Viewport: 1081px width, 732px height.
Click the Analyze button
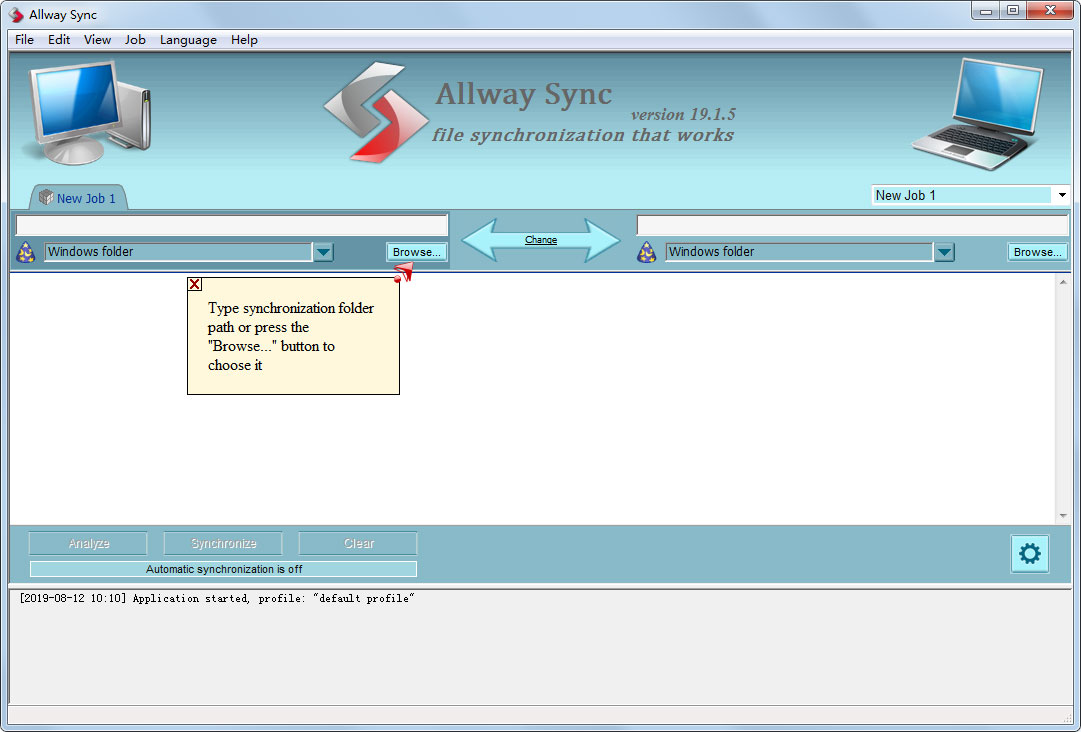(87, 543)
